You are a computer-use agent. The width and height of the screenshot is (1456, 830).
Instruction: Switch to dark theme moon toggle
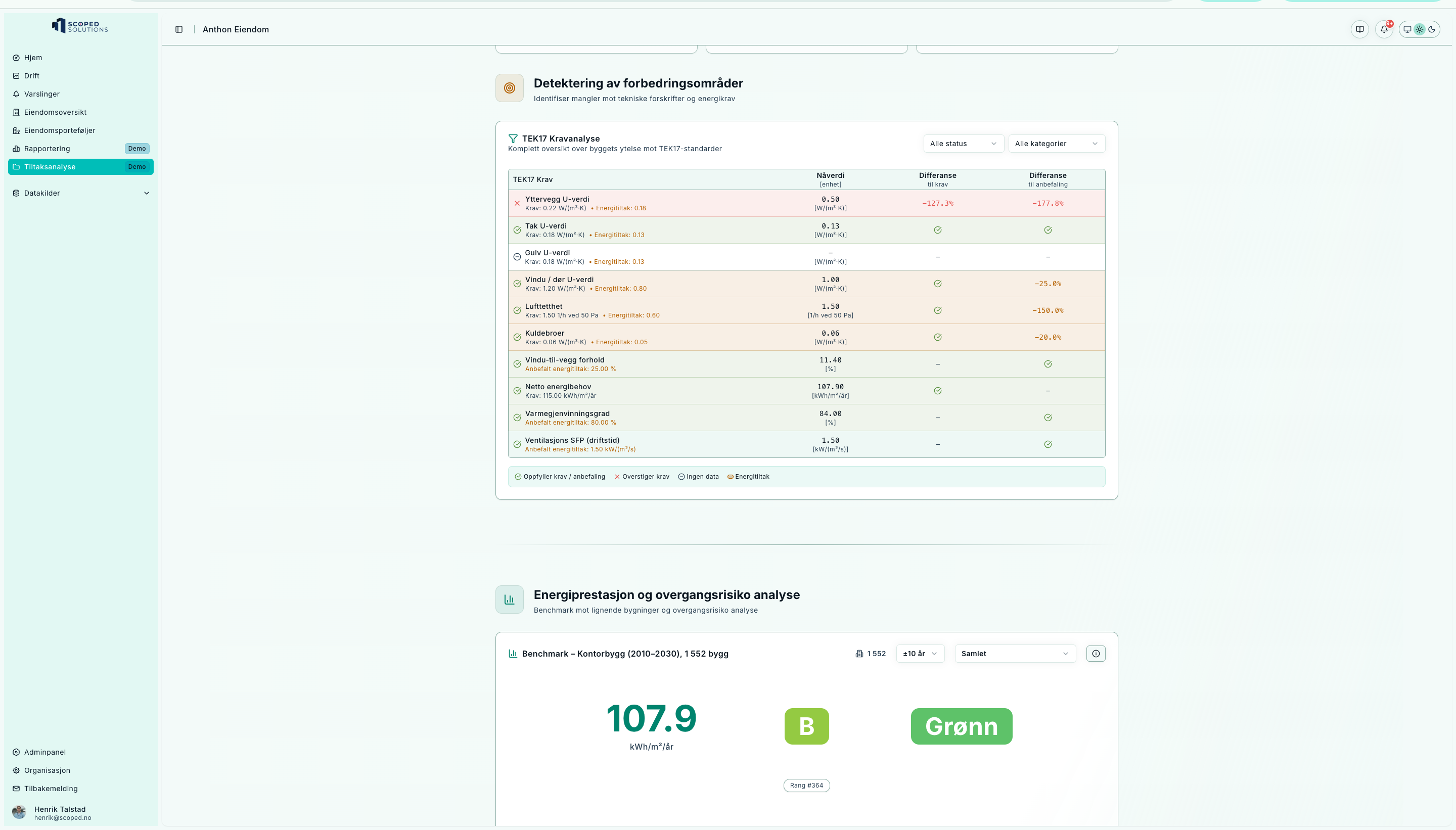1432,30
